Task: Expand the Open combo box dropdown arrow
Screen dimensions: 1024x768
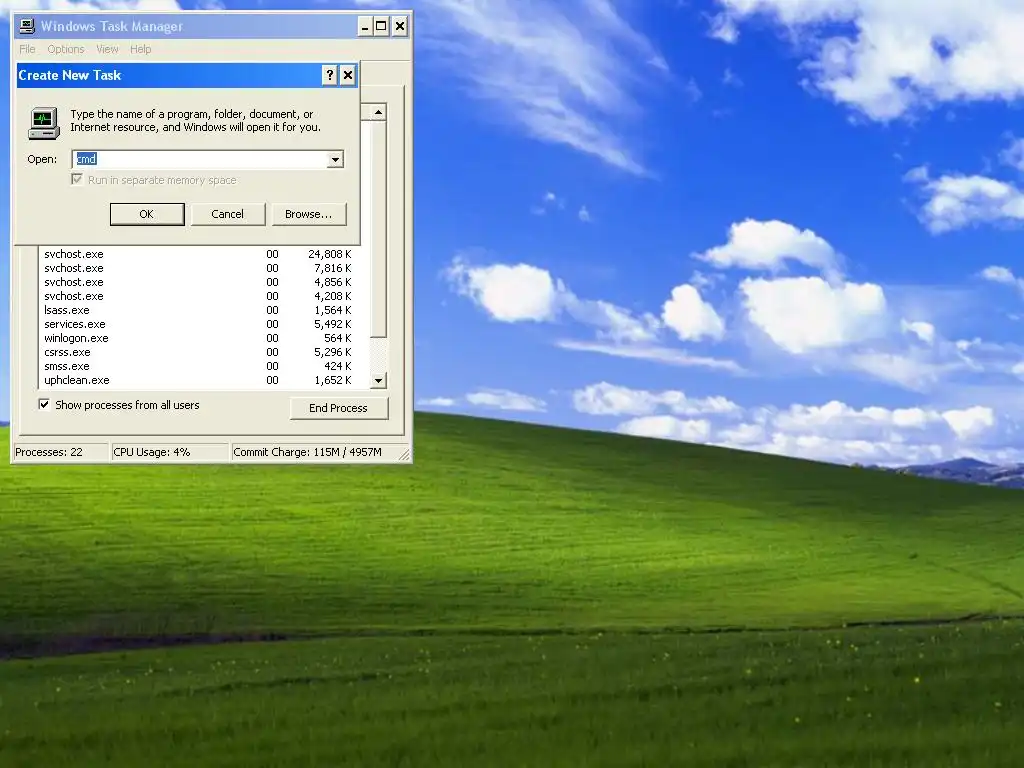Action: point(335,159)
